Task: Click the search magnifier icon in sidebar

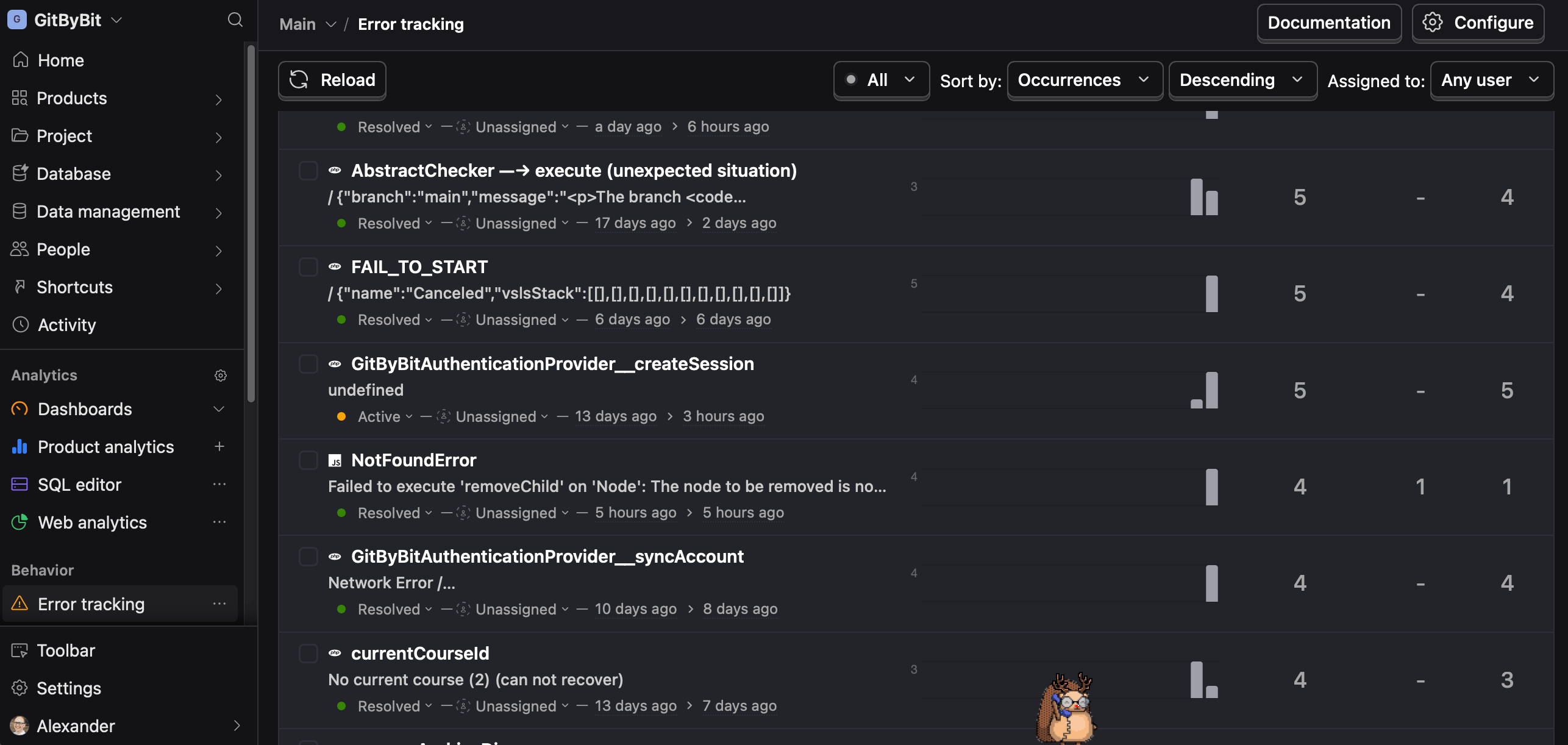Action: pyautogui.click(x=235, y=20)
